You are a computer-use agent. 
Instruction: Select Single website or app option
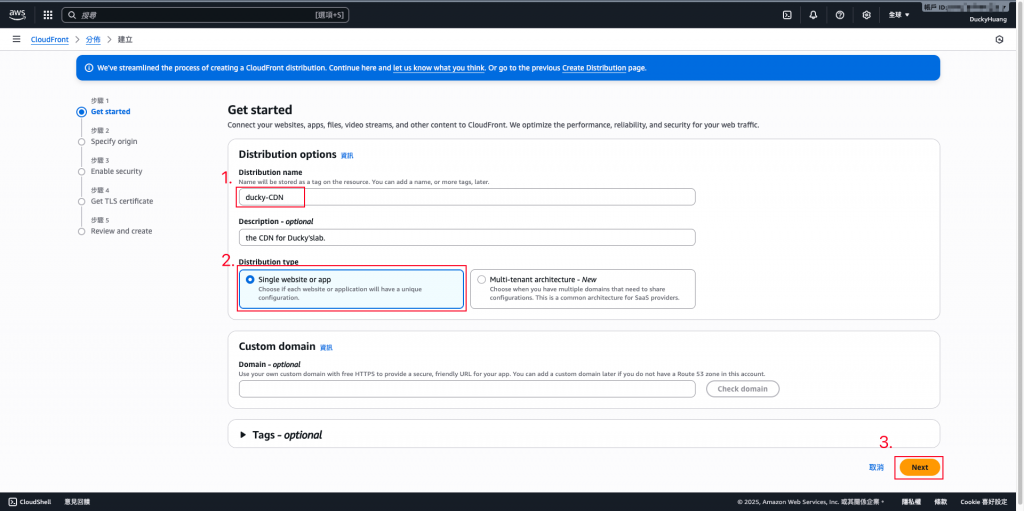pos(351,288)
